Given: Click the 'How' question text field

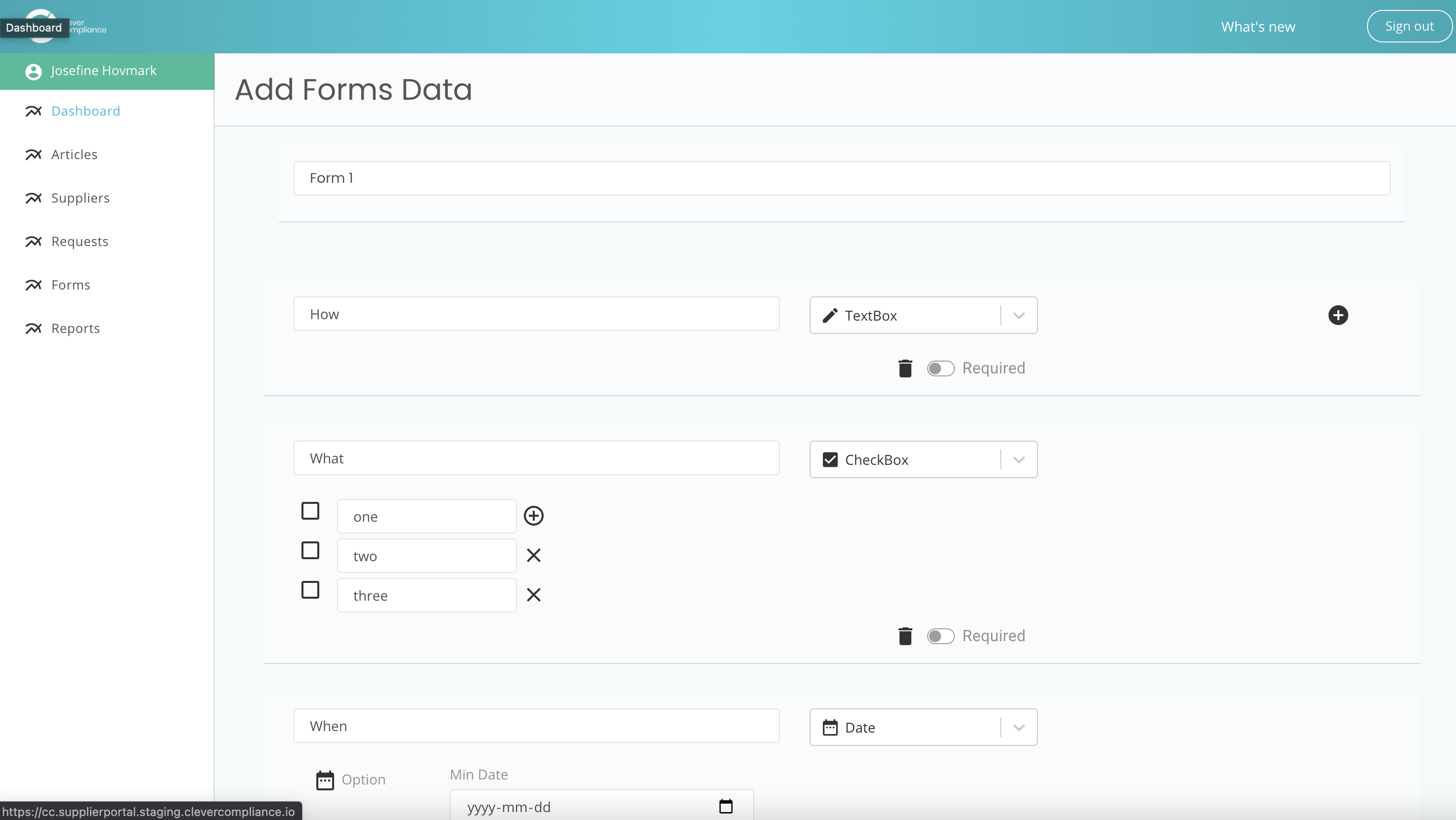Looking at the screenshot, I should click(x=536, y=314).
